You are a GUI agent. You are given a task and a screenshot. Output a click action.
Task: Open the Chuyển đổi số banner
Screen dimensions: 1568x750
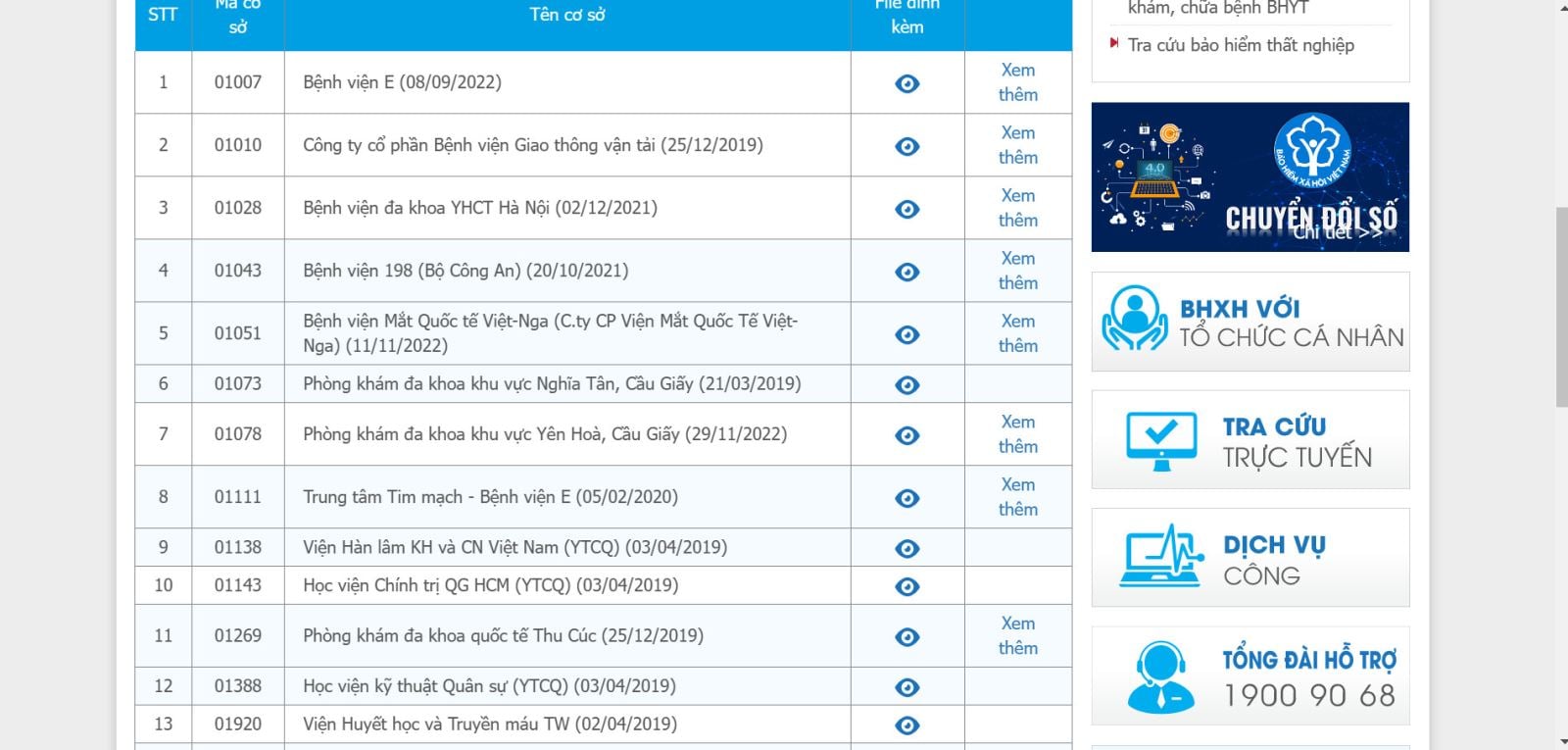1250,177
